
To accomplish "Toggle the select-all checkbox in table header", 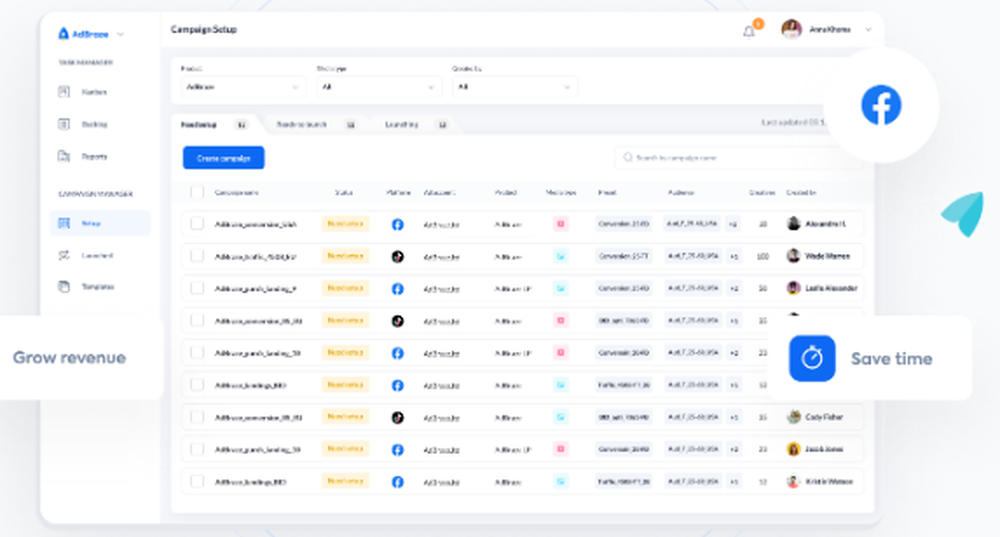I will click(197, 192).
